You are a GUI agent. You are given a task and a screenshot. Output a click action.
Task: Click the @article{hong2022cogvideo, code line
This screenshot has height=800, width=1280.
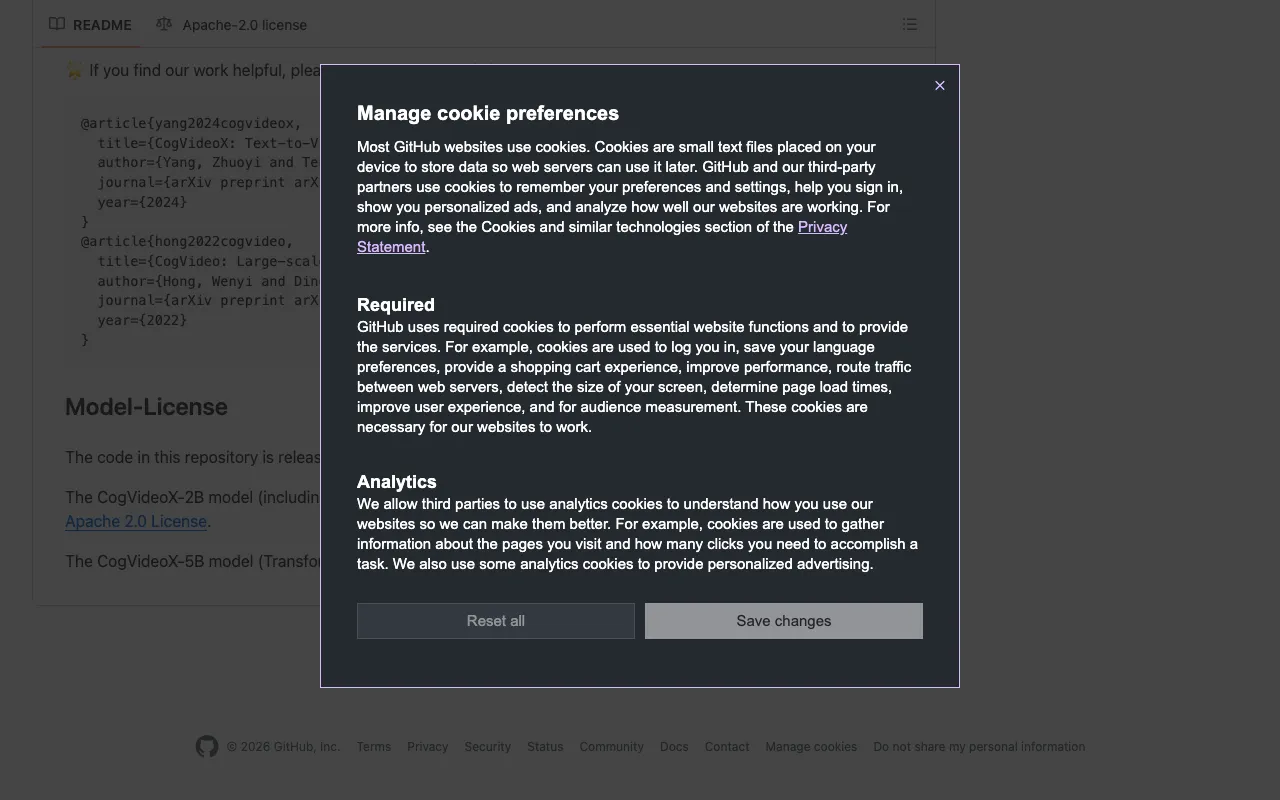pyautogui.click(x=187, y=241)
